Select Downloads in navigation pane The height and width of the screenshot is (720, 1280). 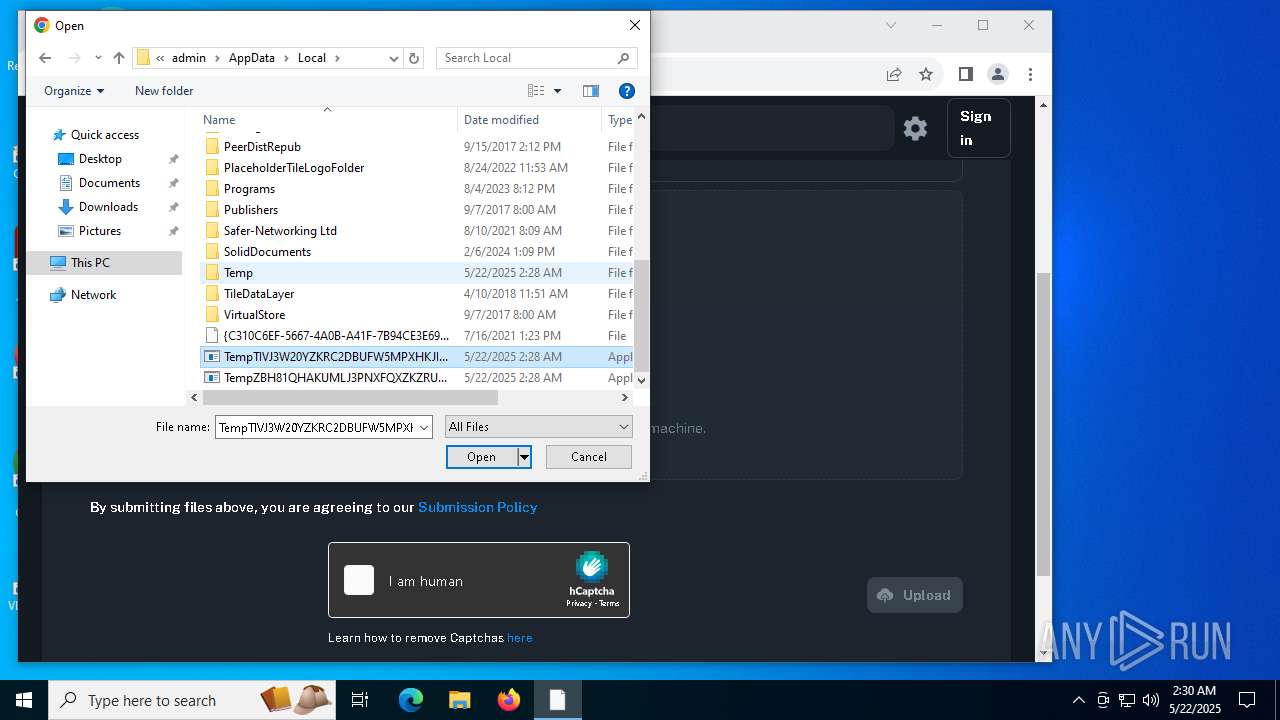(108, 207)
